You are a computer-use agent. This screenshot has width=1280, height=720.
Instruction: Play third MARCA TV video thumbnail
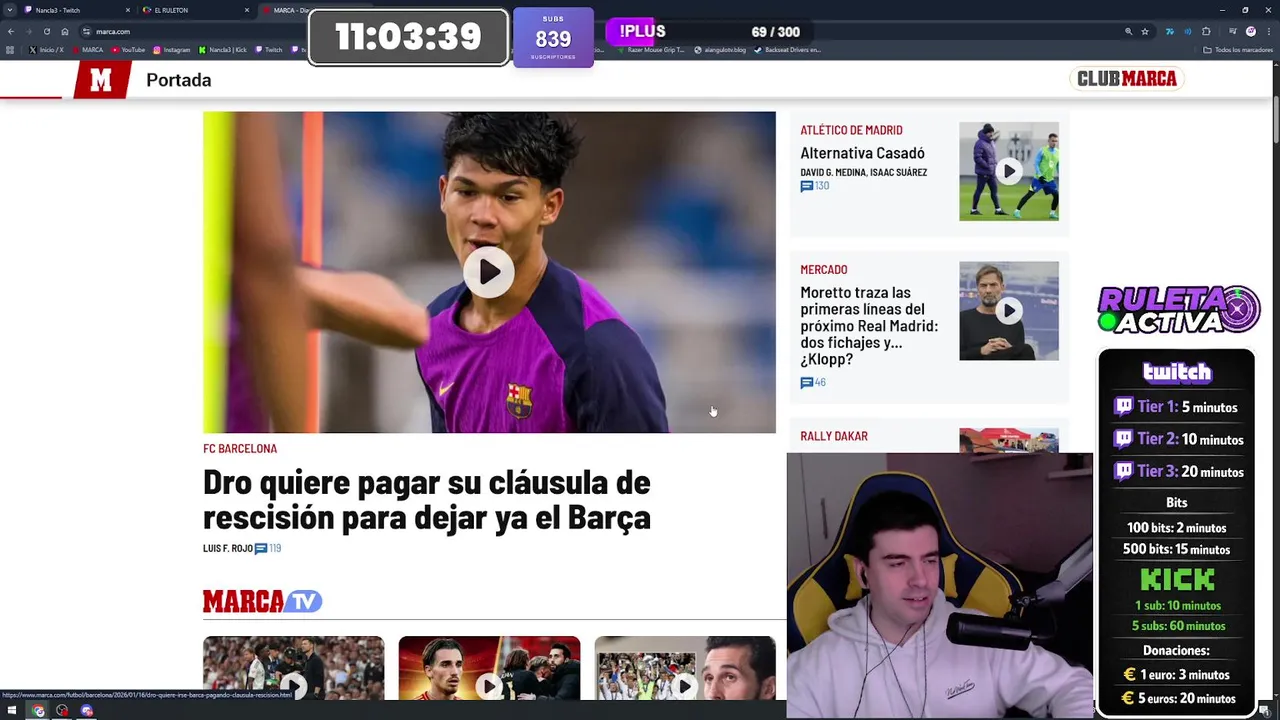pyautogui.click(x=684, y=668)
